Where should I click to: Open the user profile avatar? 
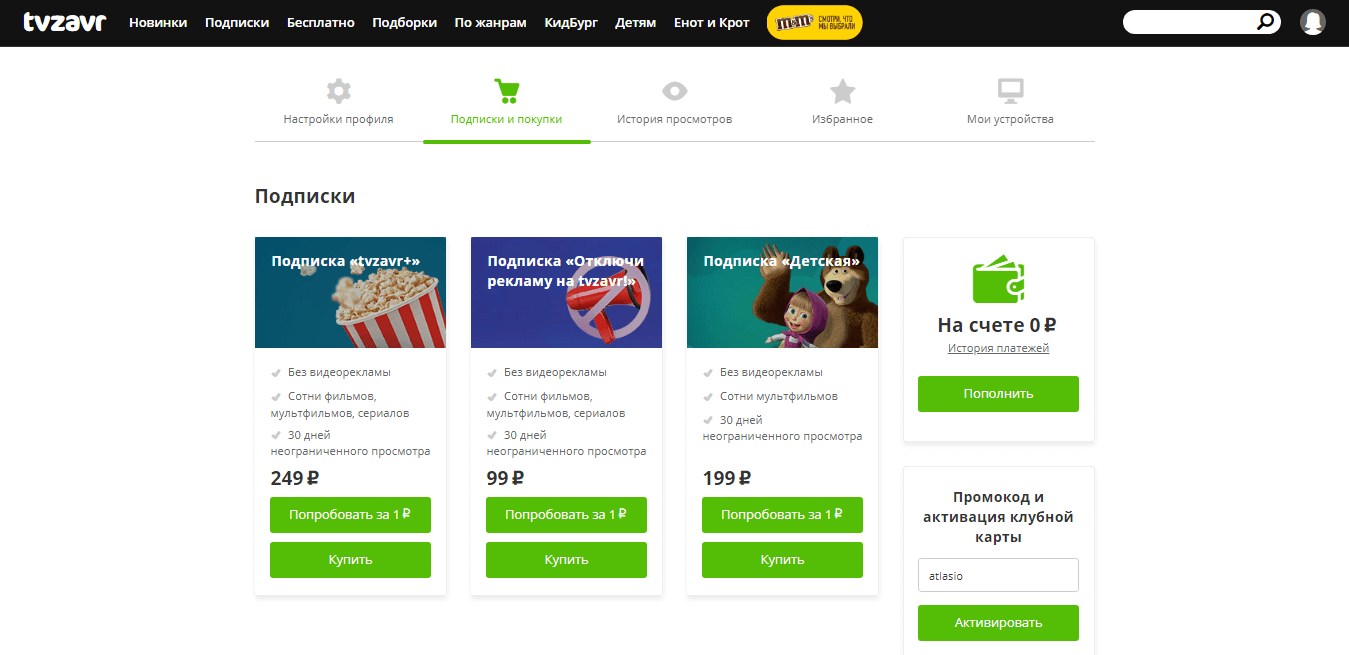(x=1312, y=22)
